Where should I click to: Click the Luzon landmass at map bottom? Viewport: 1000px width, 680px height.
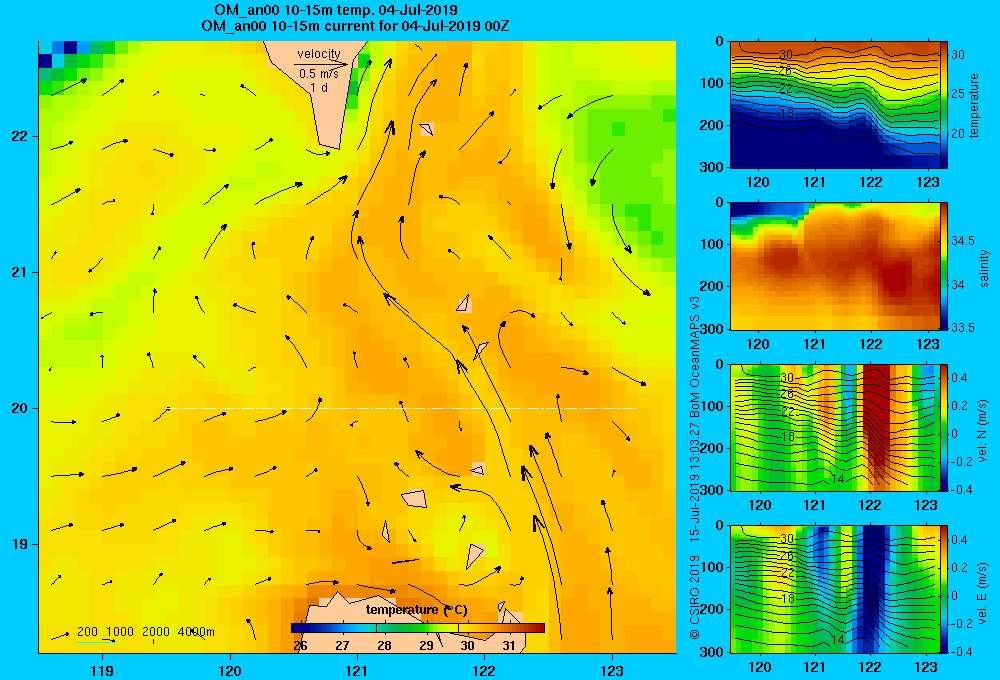[x=415, y=624]
